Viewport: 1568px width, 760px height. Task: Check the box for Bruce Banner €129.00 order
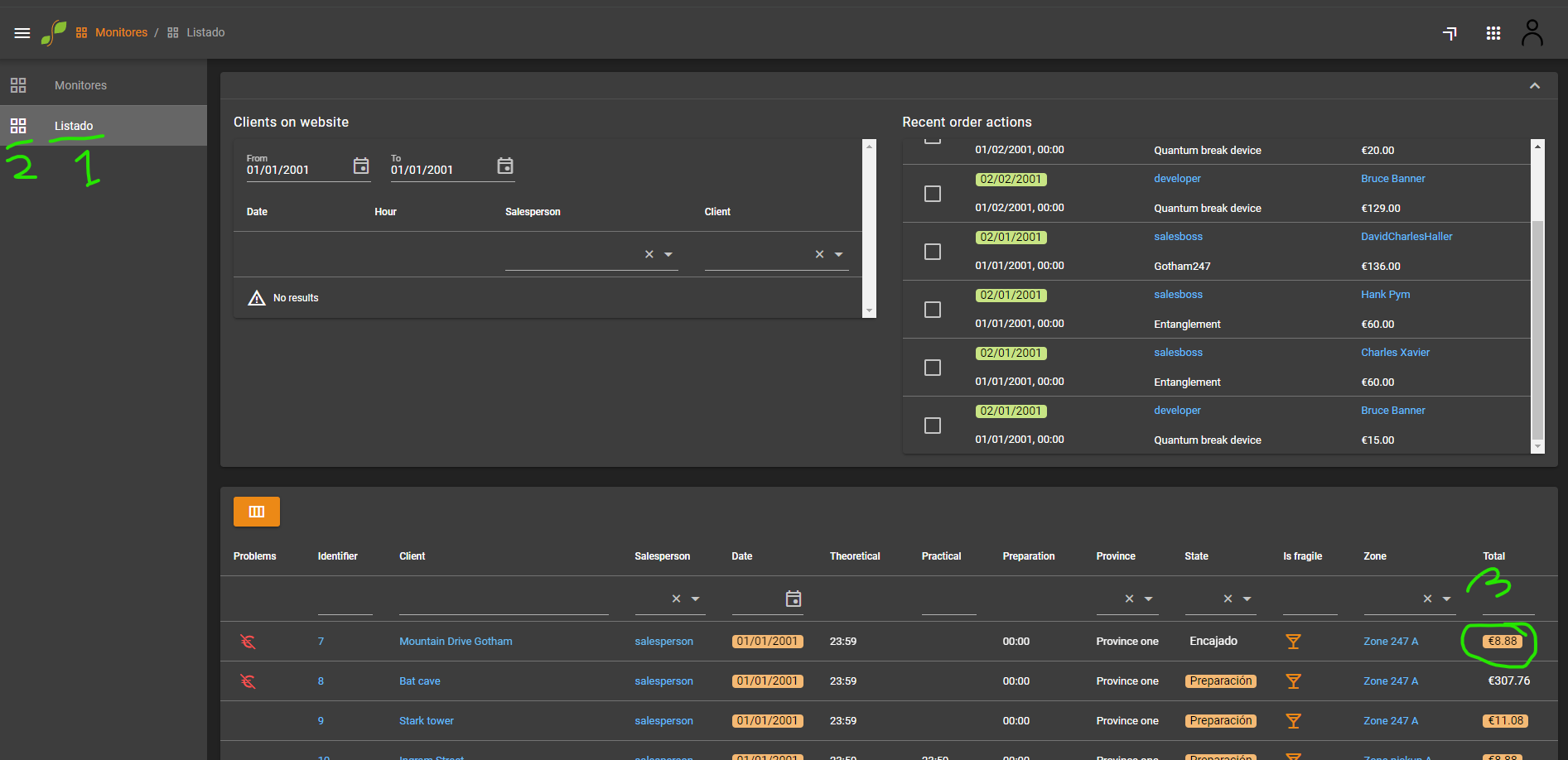(933, 194)
